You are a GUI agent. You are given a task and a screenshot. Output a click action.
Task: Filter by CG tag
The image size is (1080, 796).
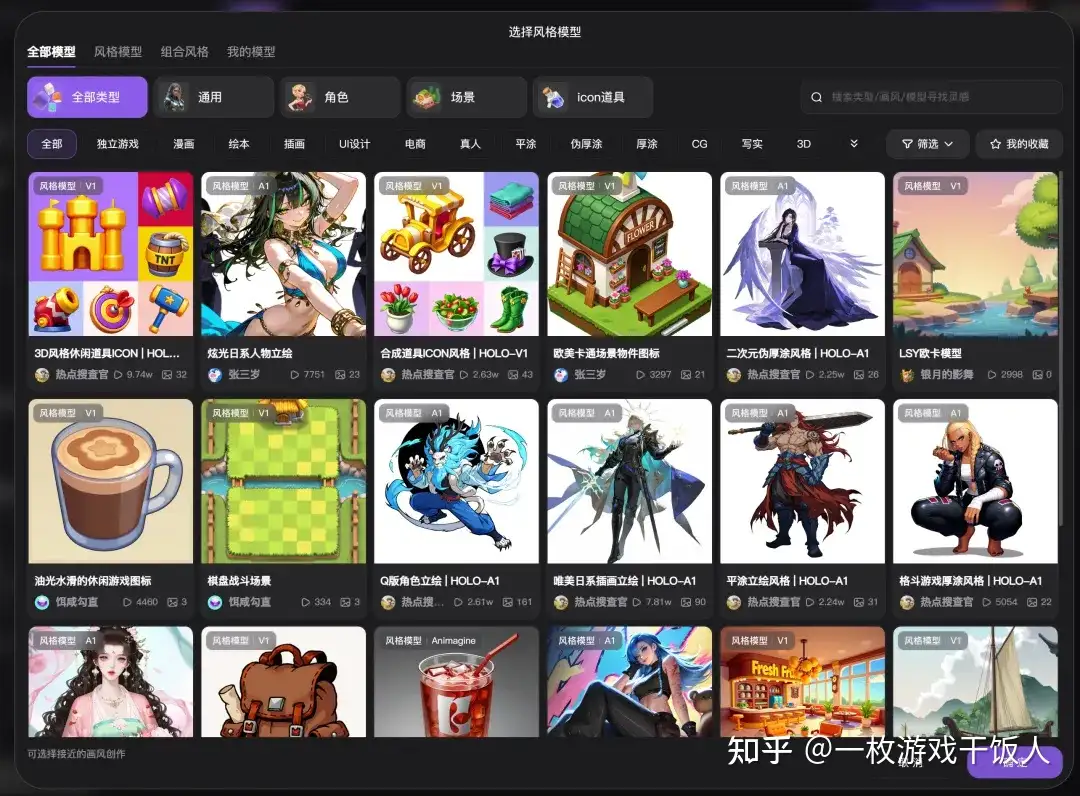(x=699, y=144)
